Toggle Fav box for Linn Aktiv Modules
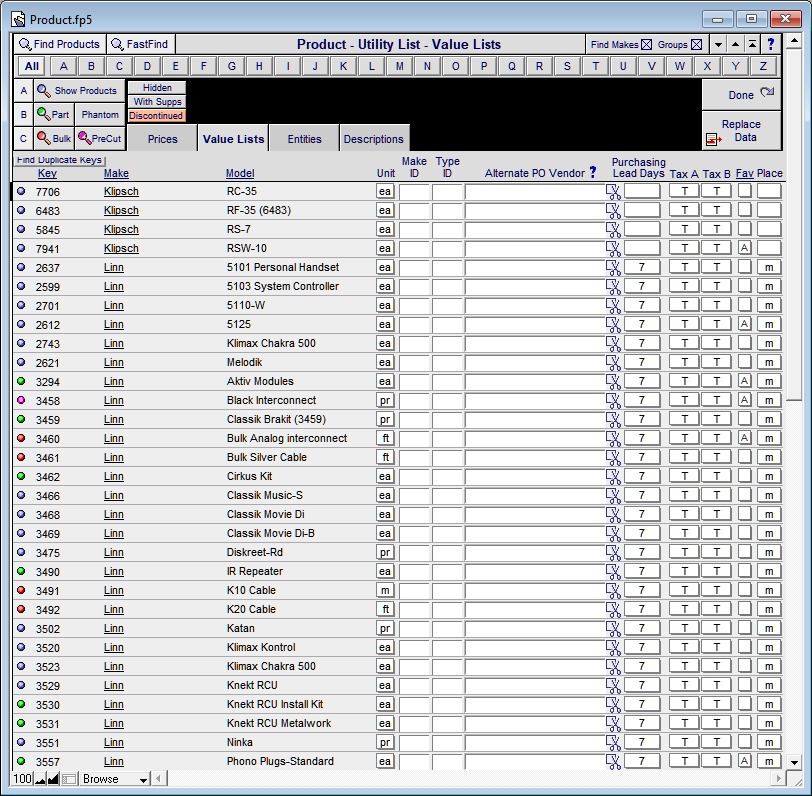Viewport: 812px width, 796px height. (745, 381)
